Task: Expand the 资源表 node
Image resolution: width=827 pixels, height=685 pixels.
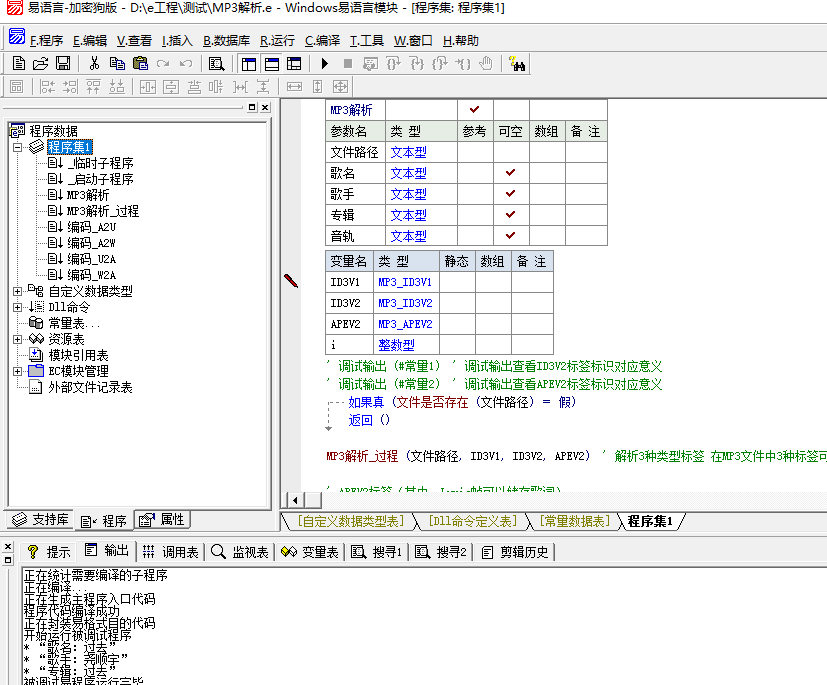Action: [17, 339]
